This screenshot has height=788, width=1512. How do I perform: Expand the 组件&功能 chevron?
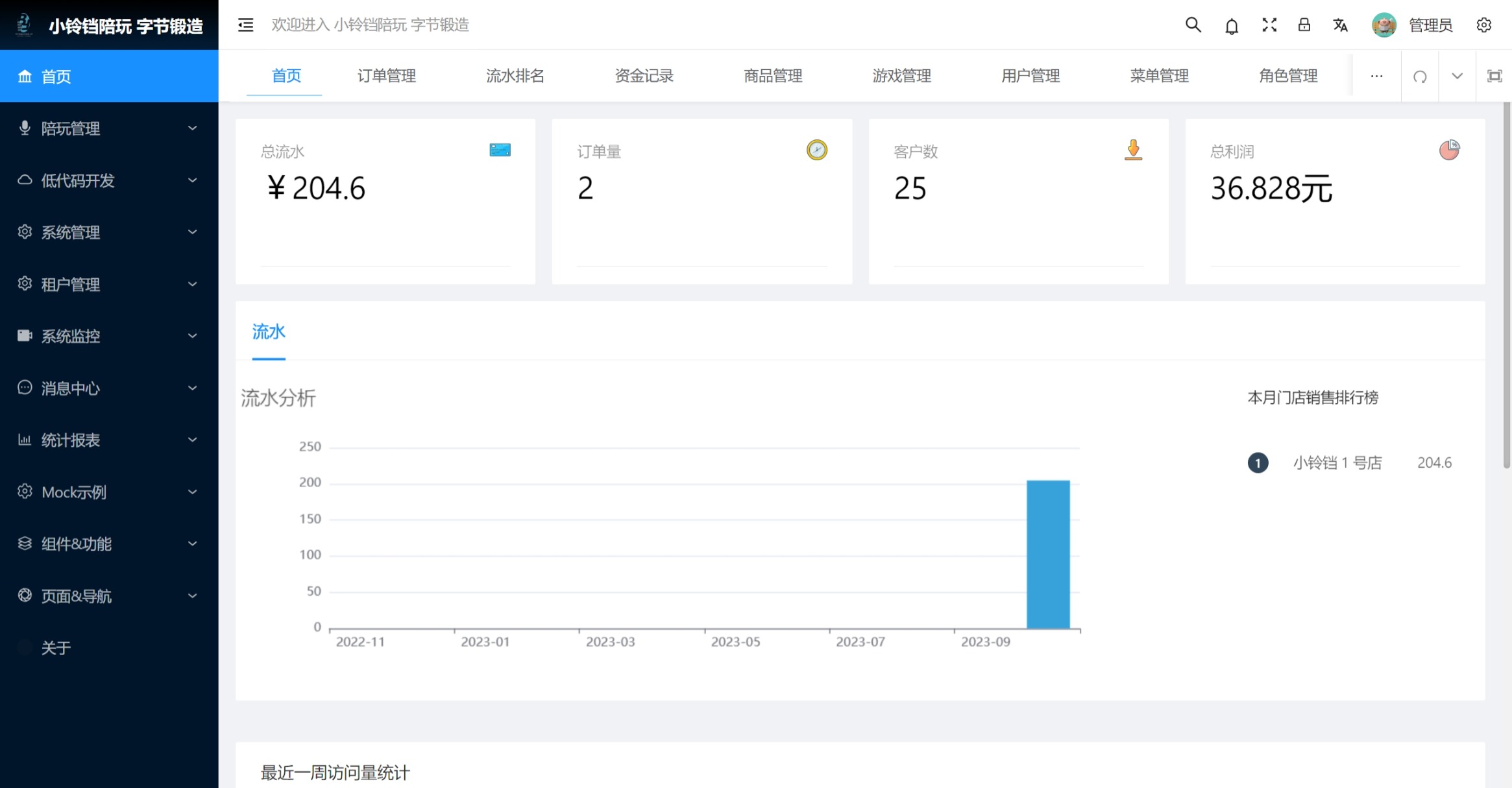point(192,543)
